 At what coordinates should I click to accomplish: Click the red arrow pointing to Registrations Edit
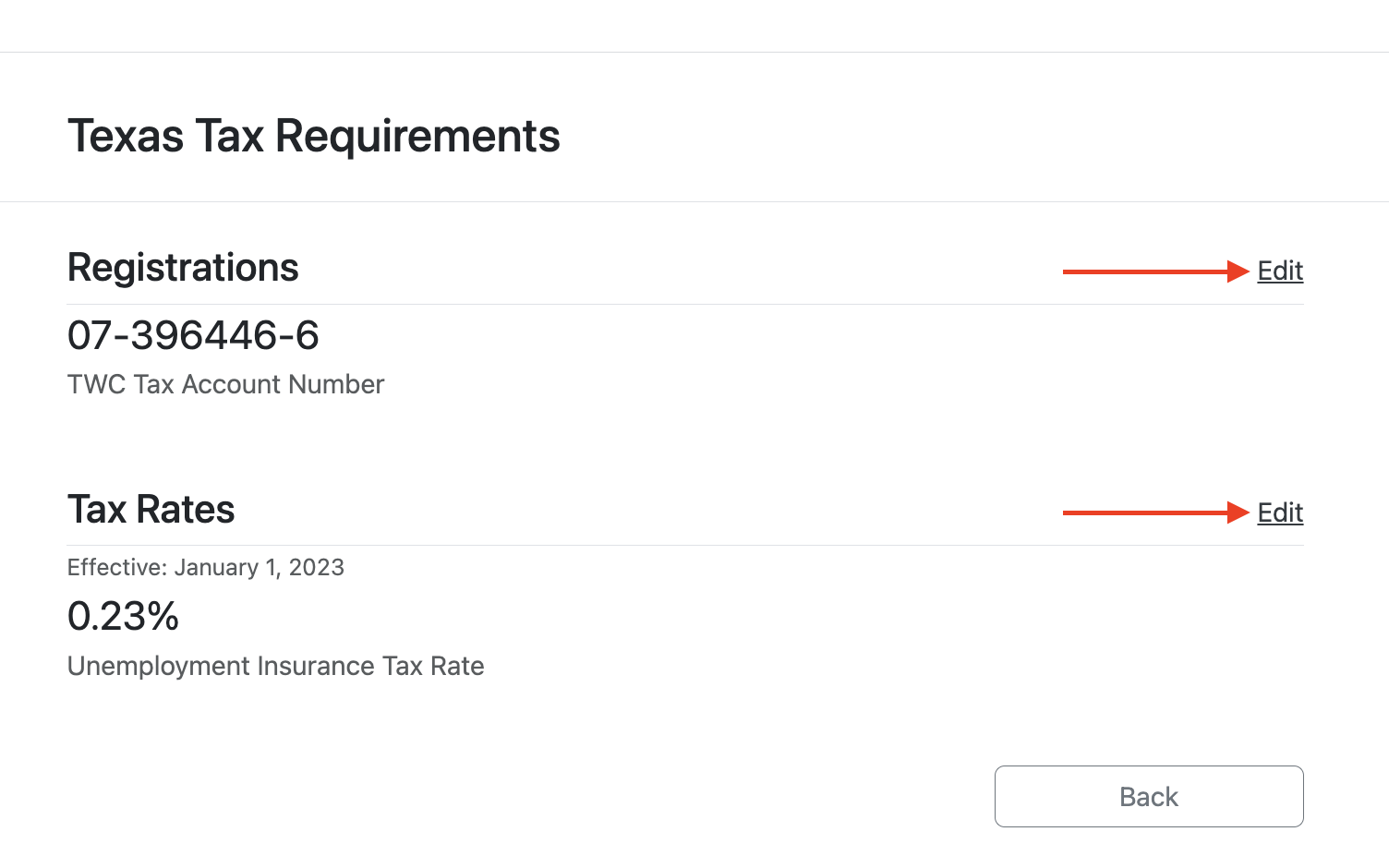point(1154,271)
